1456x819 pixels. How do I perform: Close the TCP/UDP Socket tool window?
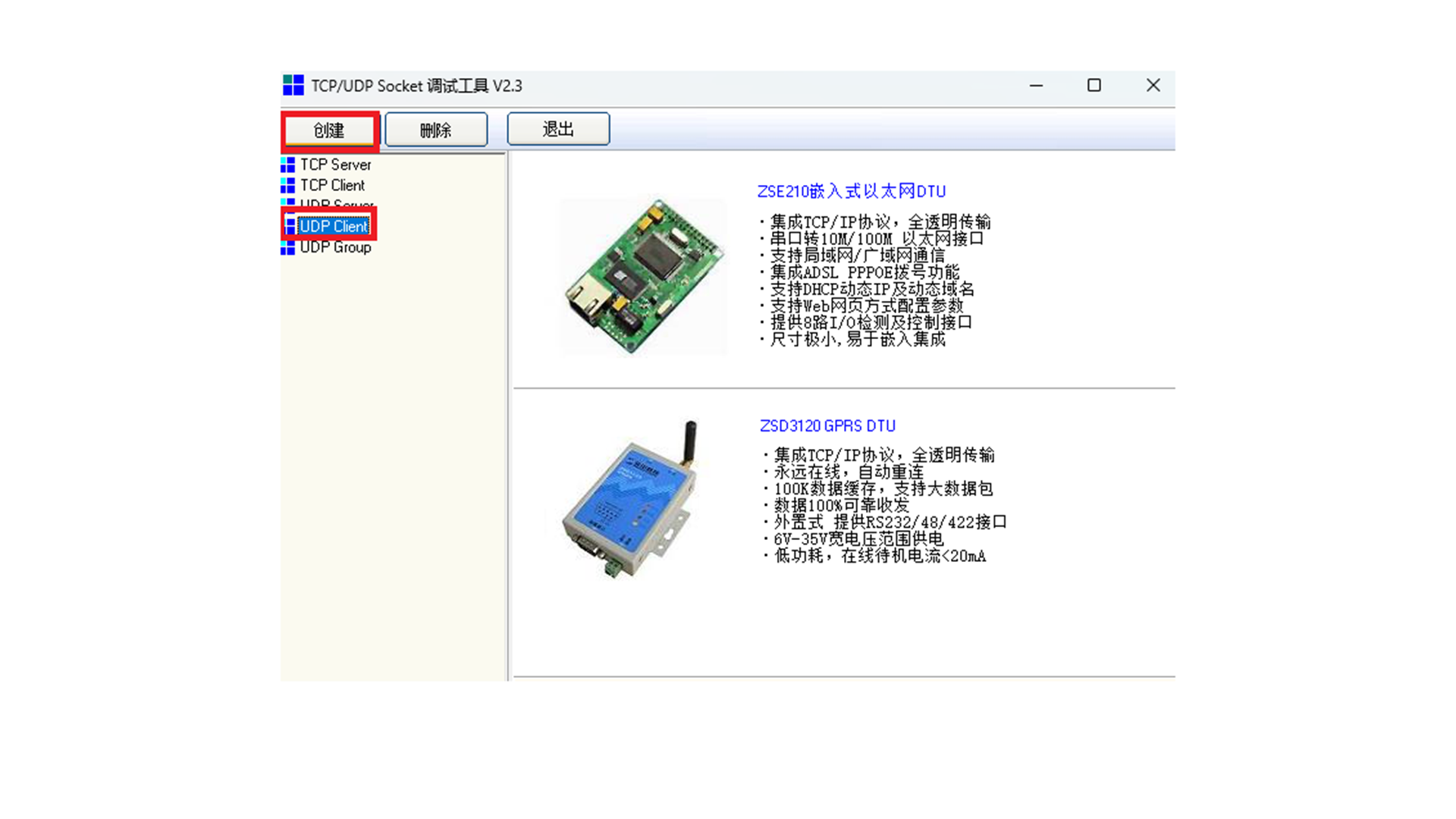[1153, 86]
